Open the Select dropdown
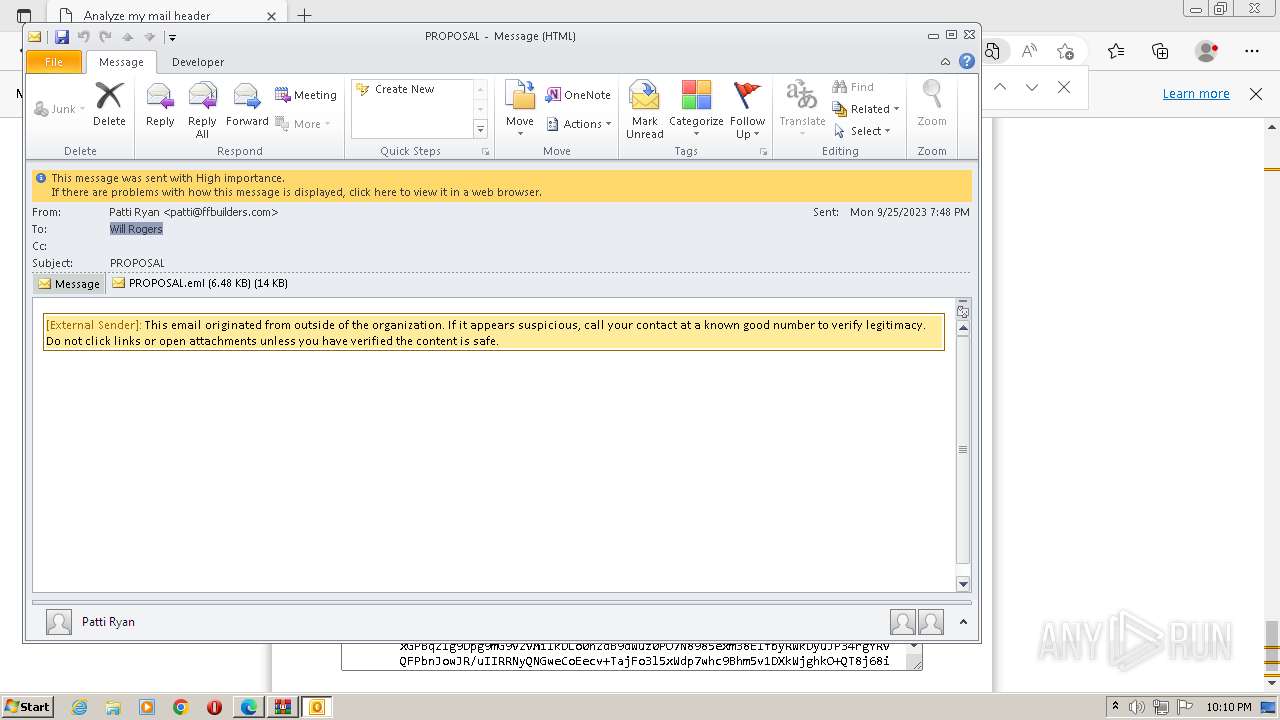Screen dimensions: 1280x720 [861, 131]
